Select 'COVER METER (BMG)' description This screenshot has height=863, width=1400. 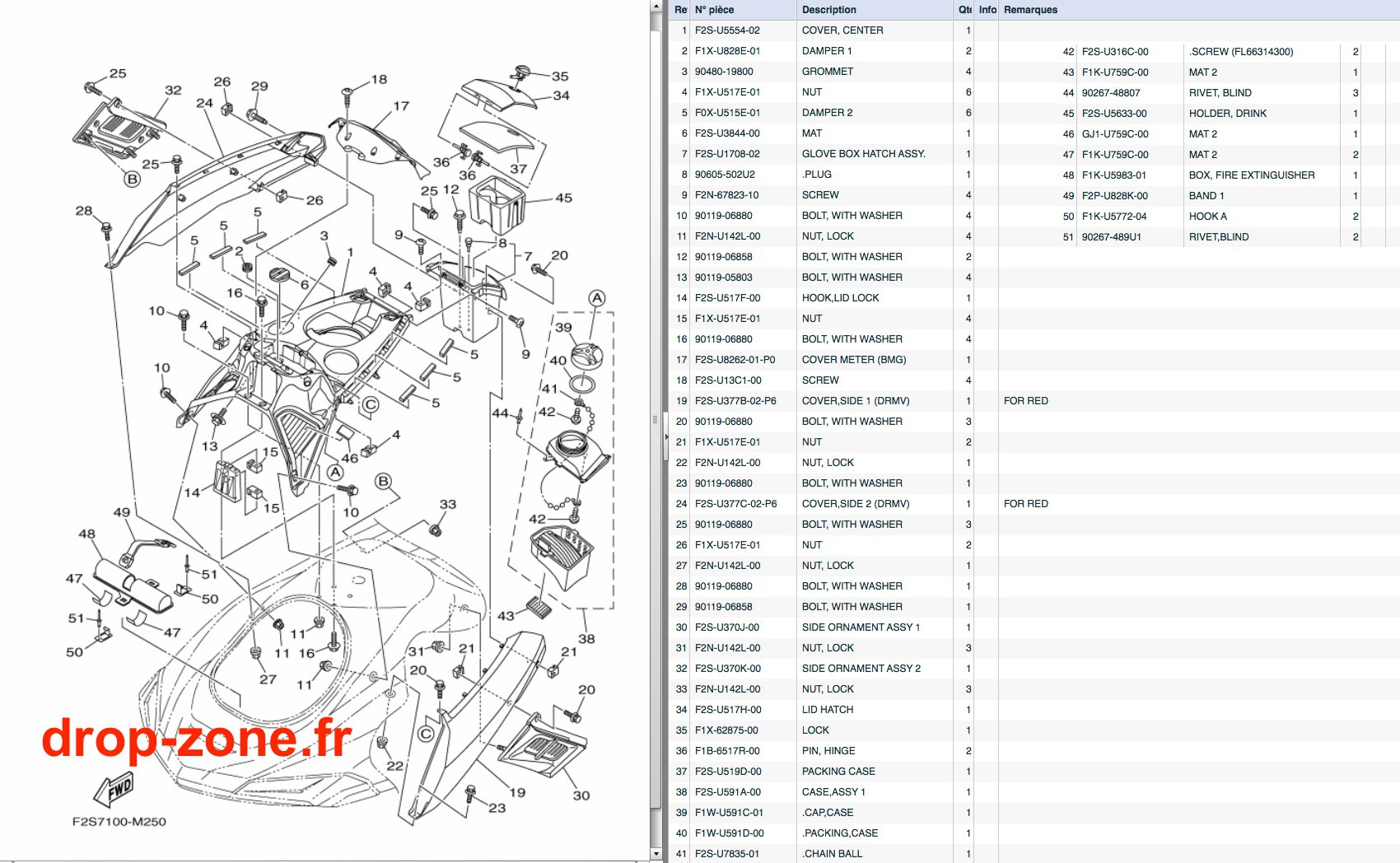(x=854, y=360)
